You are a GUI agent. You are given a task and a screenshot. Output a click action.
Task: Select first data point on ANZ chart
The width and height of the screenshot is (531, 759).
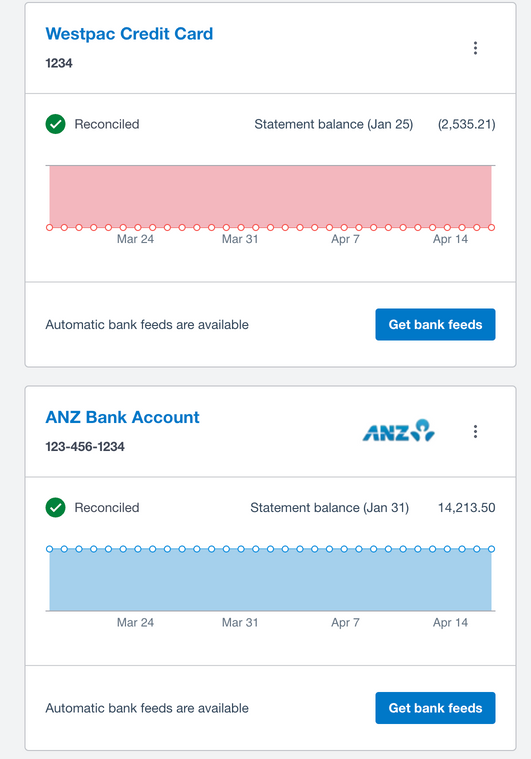(49, 549)
